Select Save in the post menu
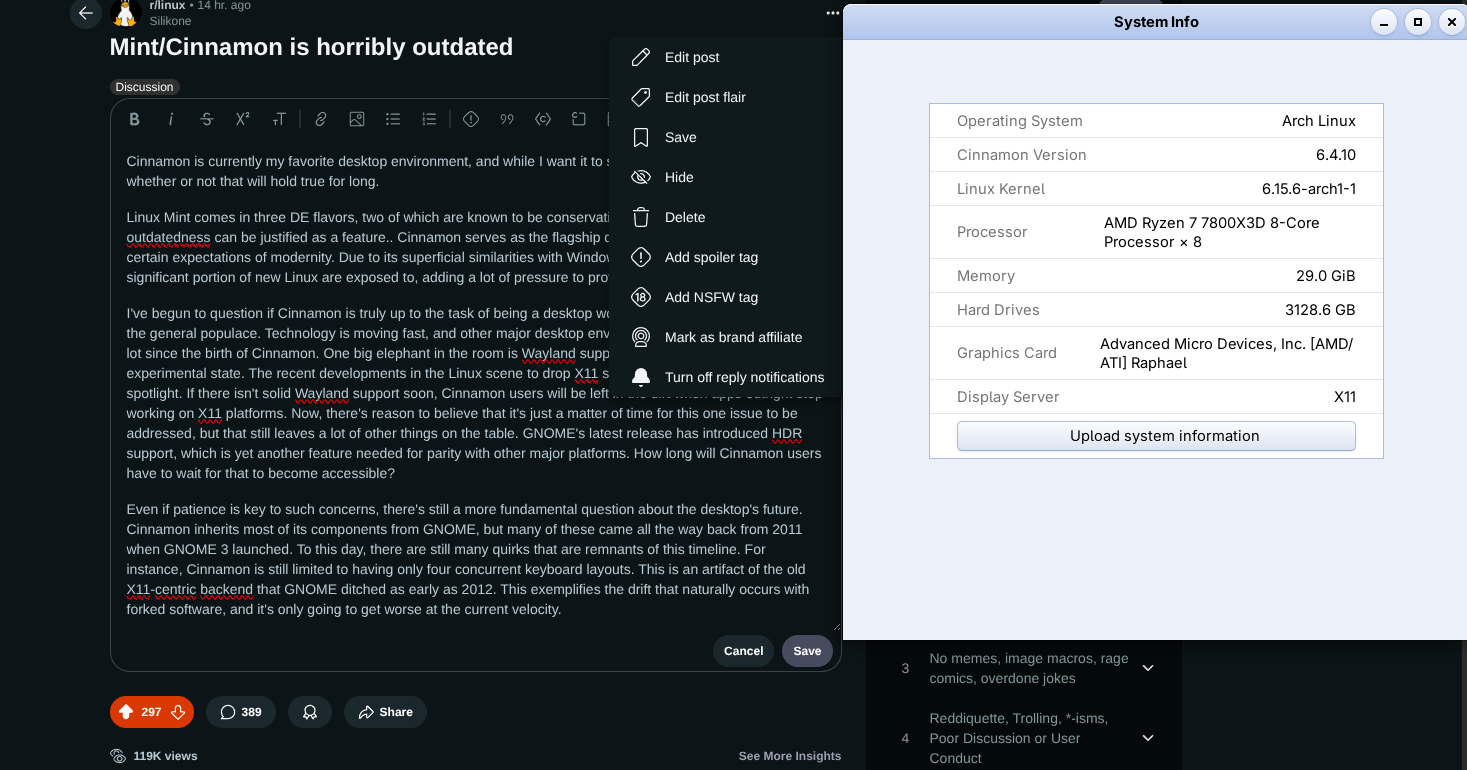Screen dimensions: 1467x770 (725, 137)
